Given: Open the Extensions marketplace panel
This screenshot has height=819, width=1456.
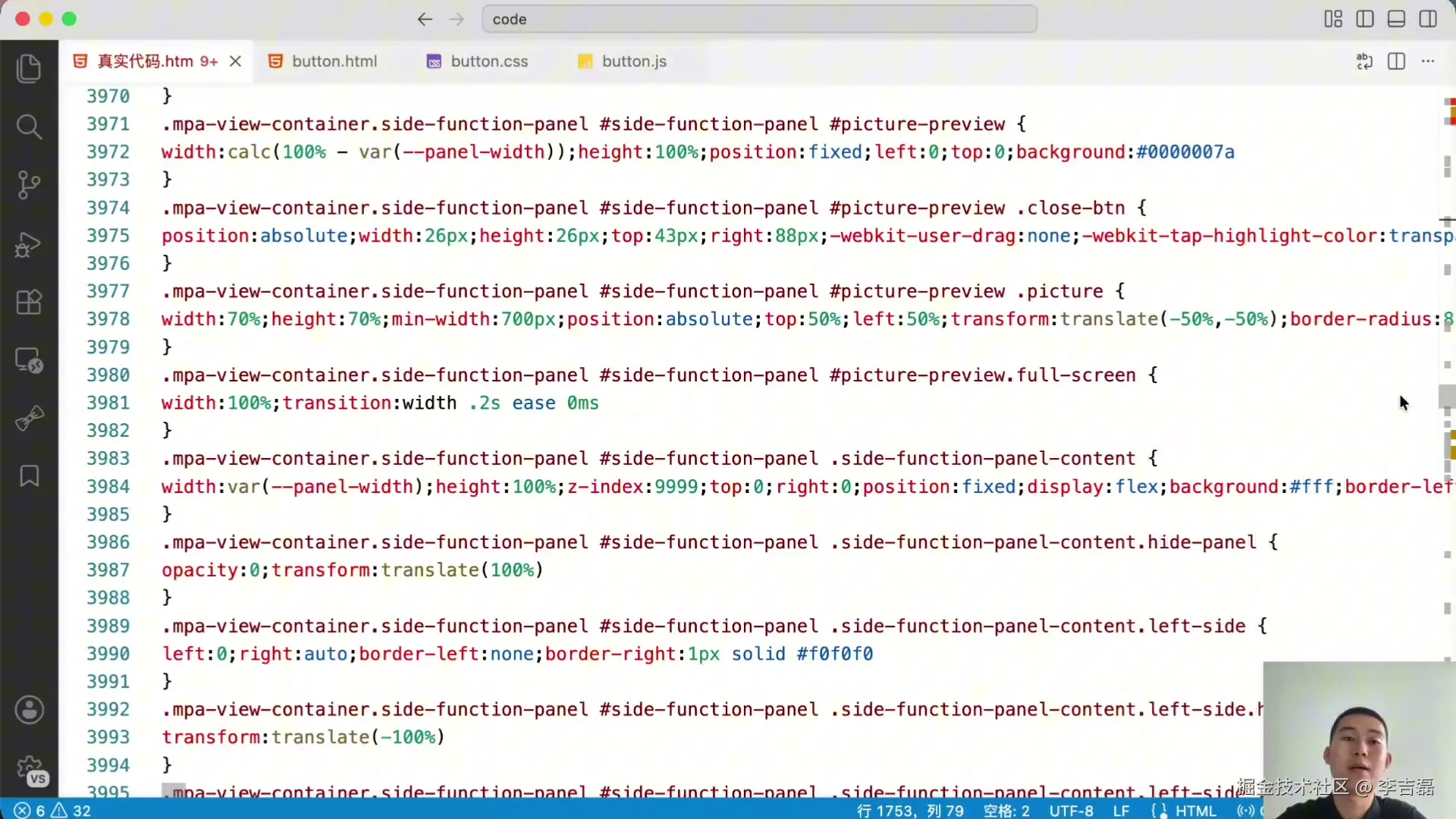Looking at the screenshot, I should (x=29, y=302).
